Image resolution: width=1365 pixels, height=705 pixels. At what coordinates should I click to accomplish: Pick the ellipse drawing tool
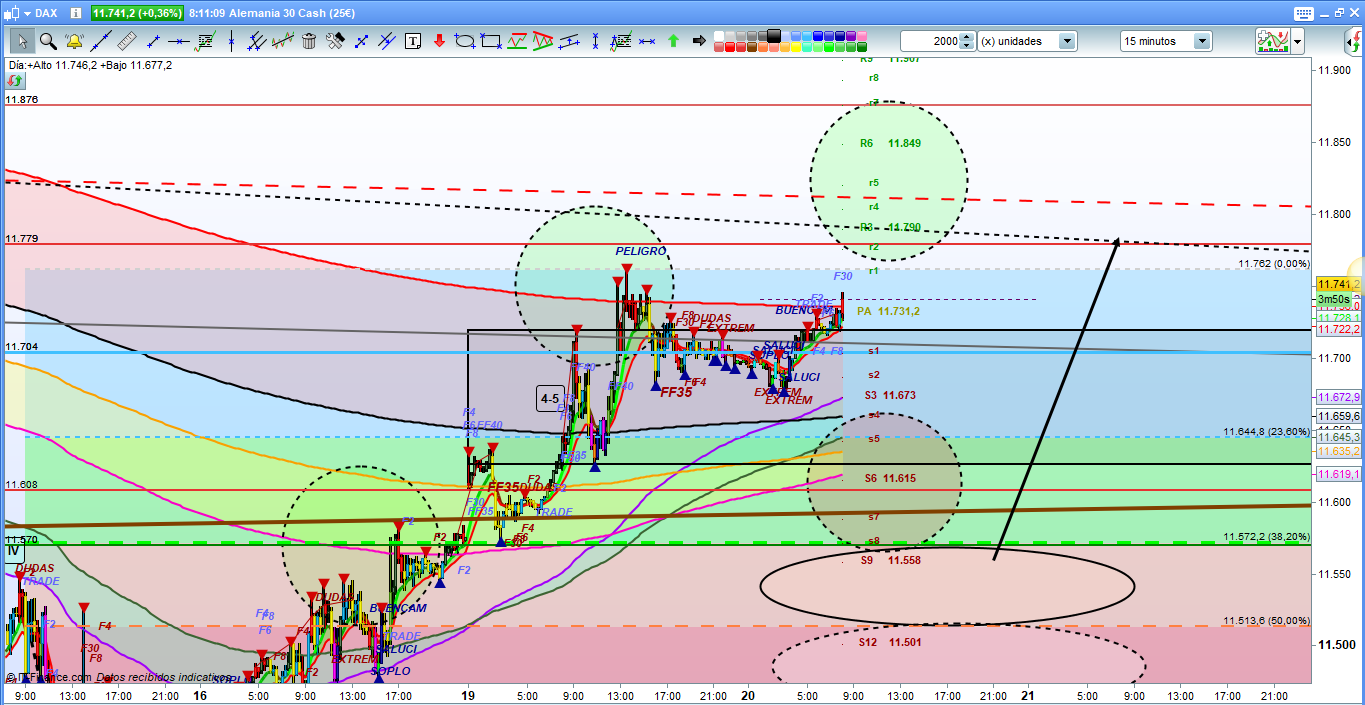coord(465,41)
